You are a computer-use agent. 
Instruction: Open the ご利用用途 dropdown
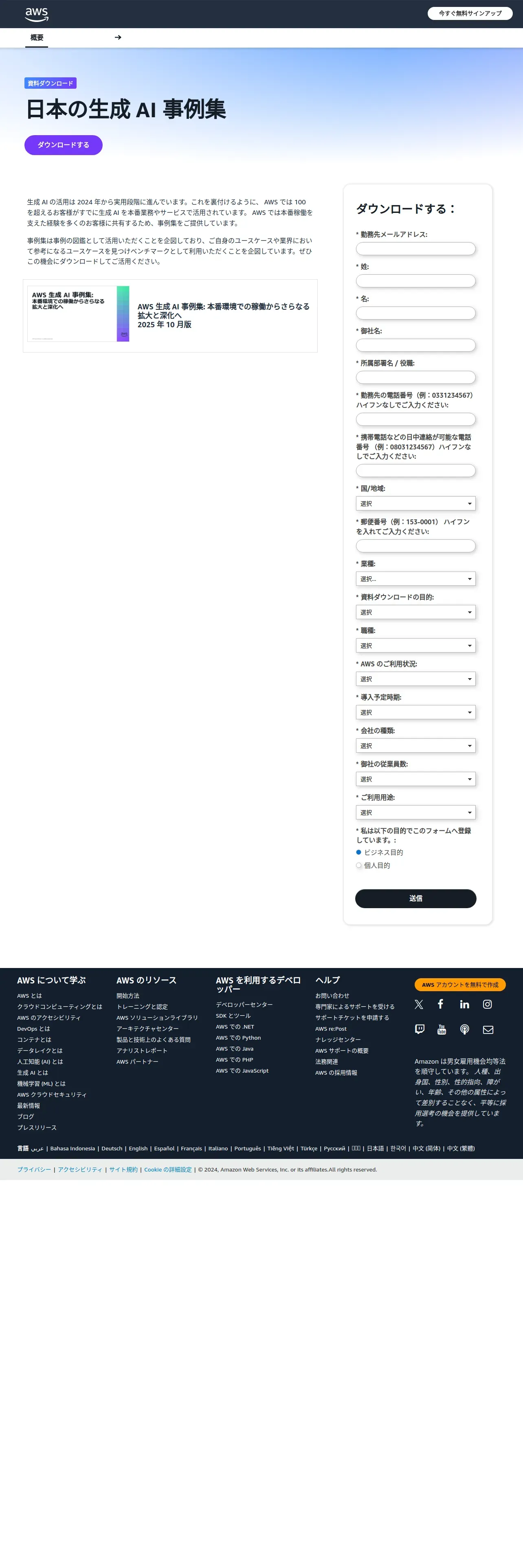[416, 812]
